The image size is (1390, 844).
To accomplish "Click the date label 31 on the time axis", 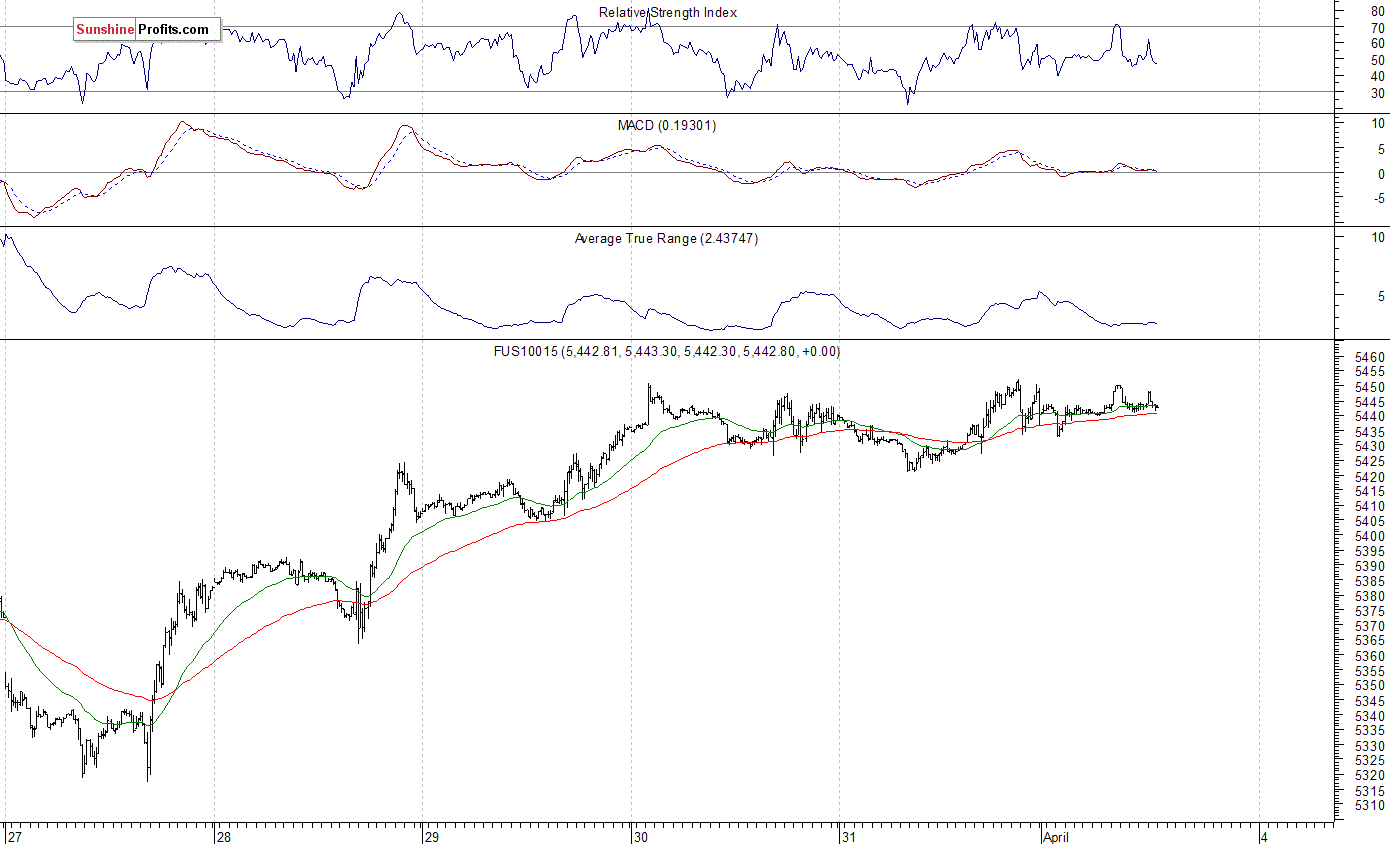I will [848, 837].
